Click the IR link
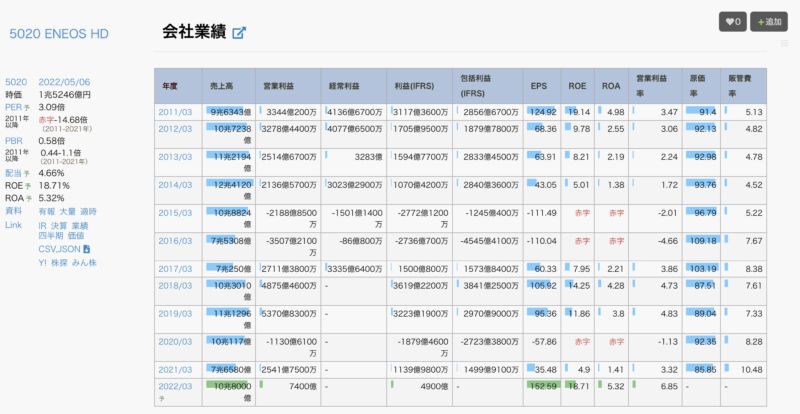 click(42, 226)
